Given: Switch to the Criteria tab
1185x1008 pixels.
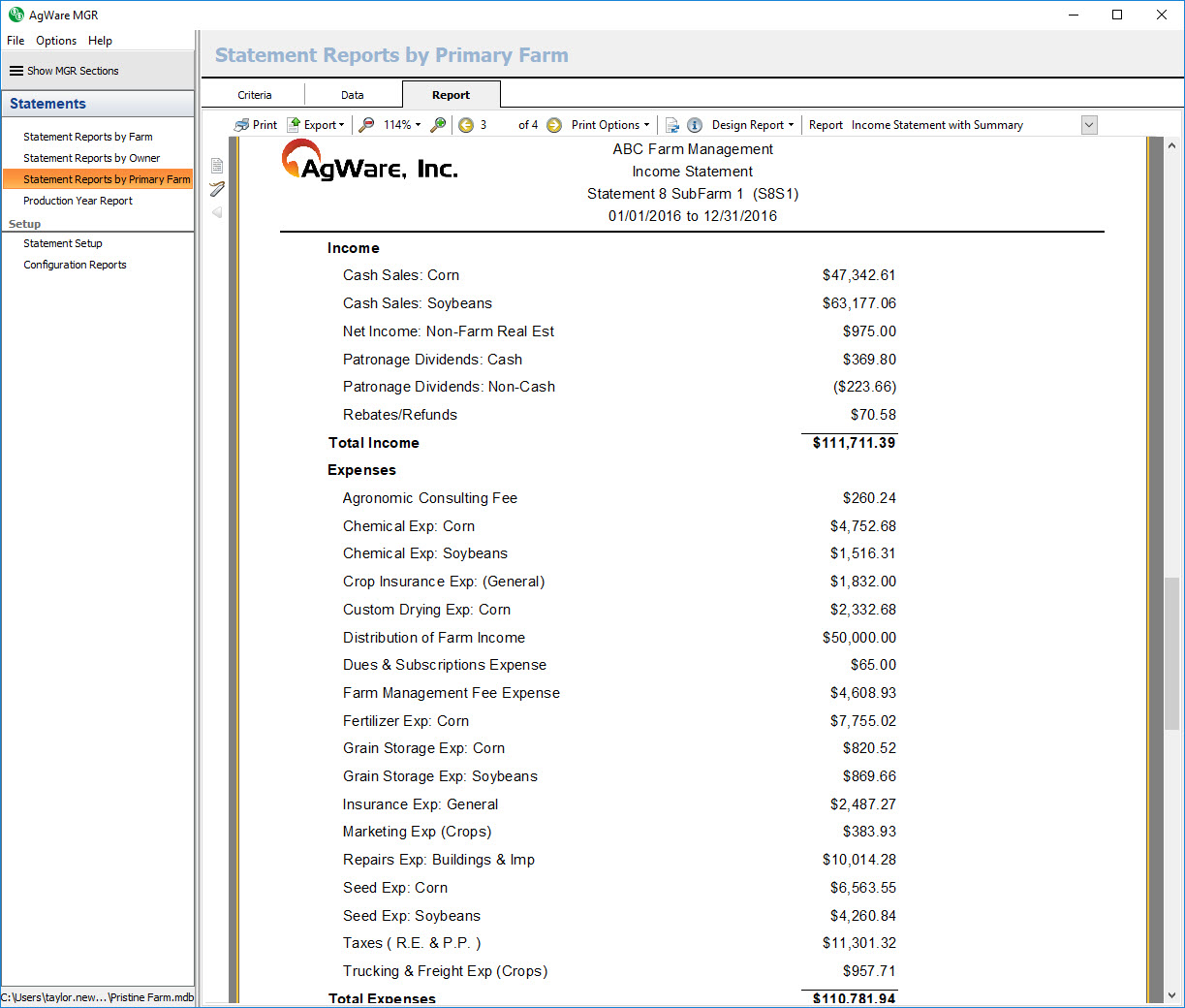Looking at the screenshot, I should click(254, 95).
